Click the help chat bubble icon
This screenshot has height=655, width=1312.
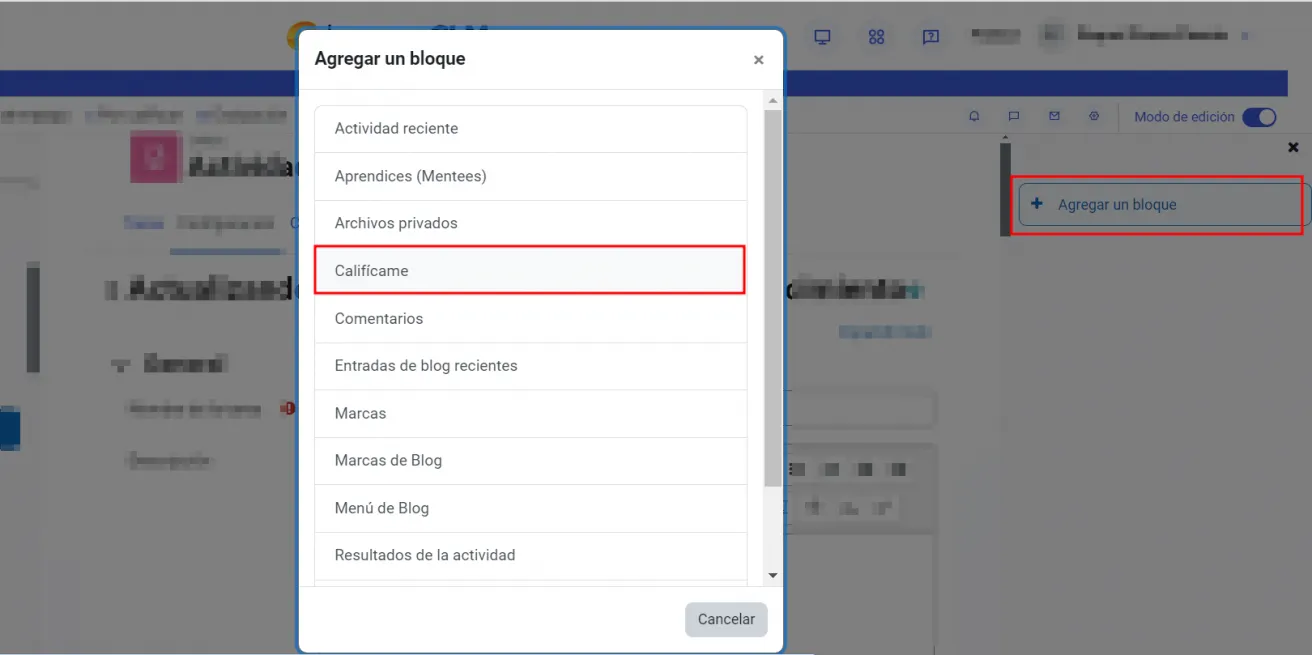(x=931, y=36)
